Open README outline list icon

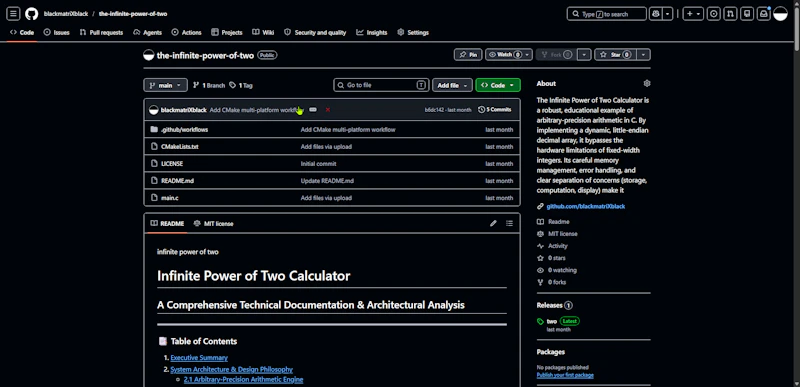click(509, 223)
